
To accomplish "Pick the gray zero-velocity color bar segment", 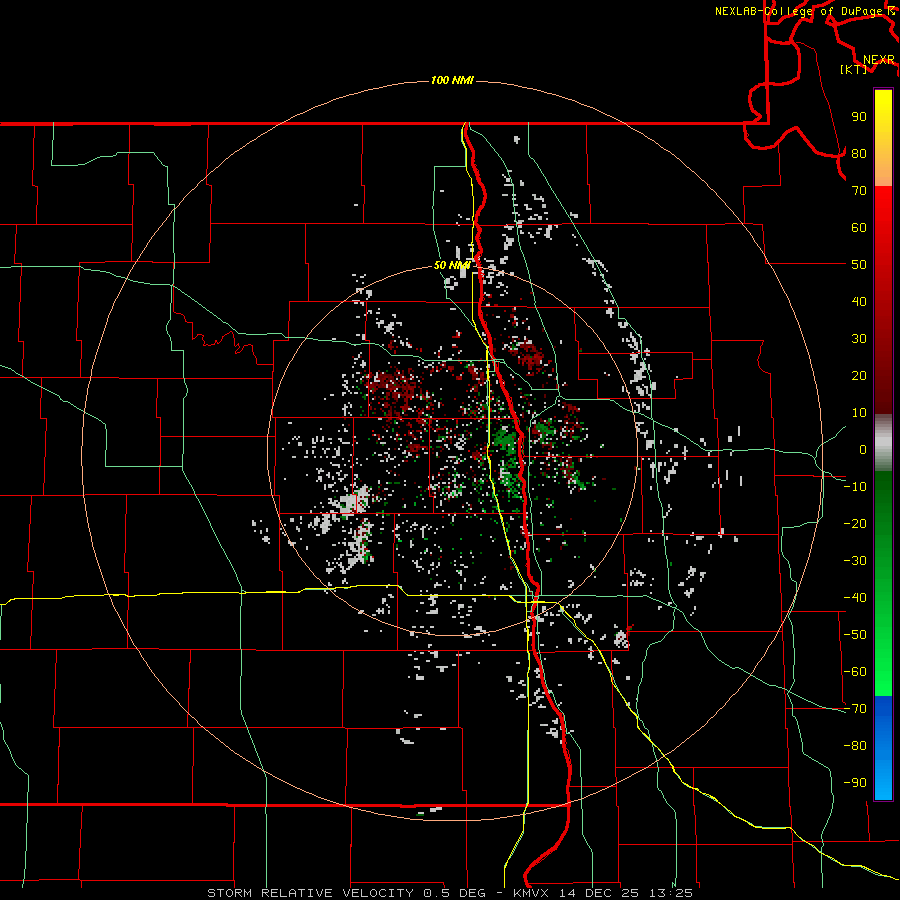I will point(883,443).
